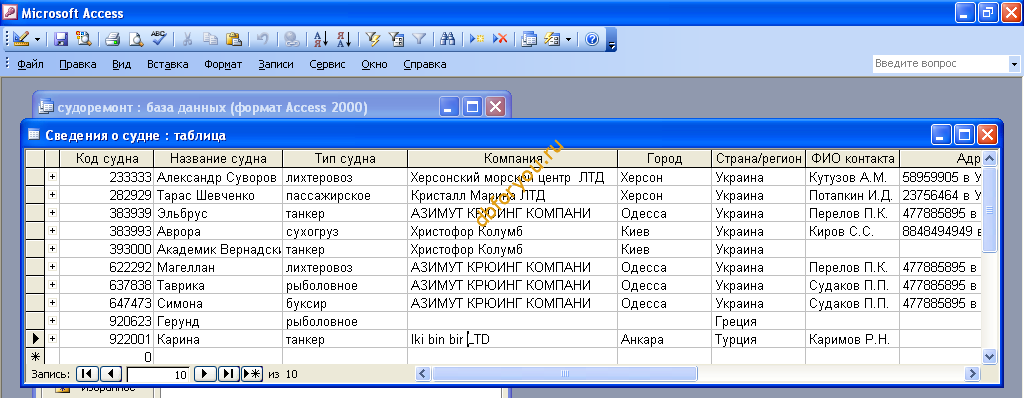Viewport: 1024px width, 398px height.
Task: Open the Справка menu
Action: pyautogui.click(x=425, y=64)
